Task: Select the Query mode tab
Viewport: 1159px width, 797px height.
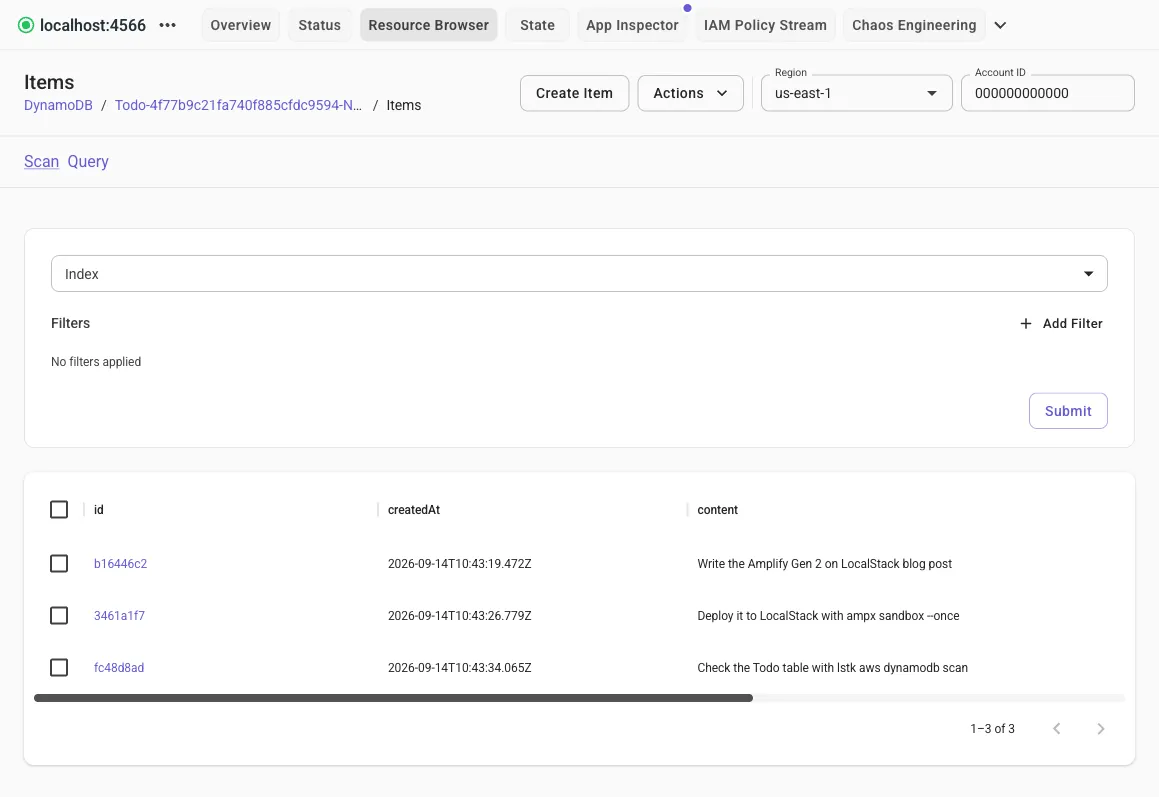Action: point(88,161)
